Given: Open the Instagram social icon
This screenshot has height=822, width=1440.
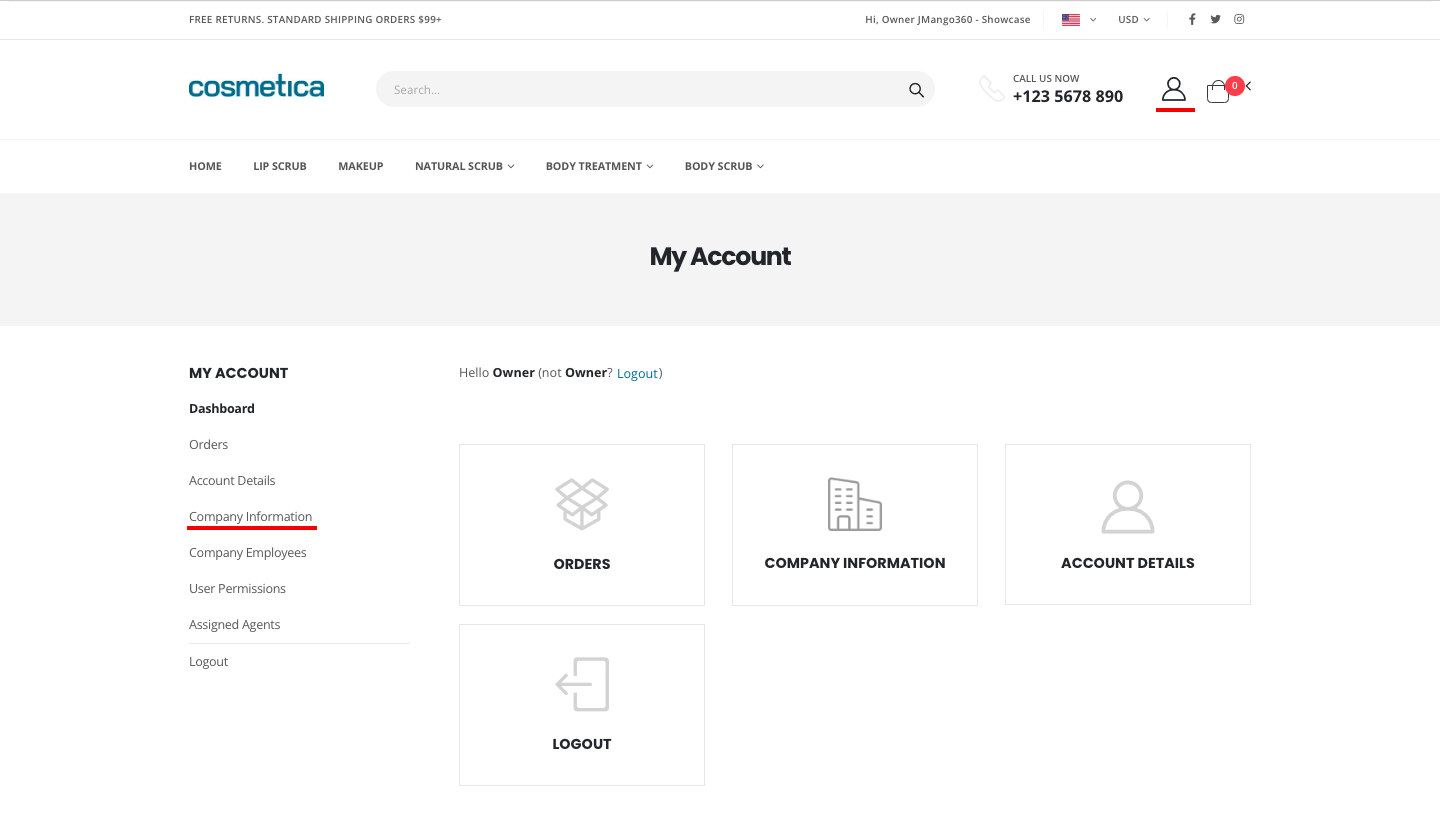Looking at the screenshot, I should (x=1239, y=19).
